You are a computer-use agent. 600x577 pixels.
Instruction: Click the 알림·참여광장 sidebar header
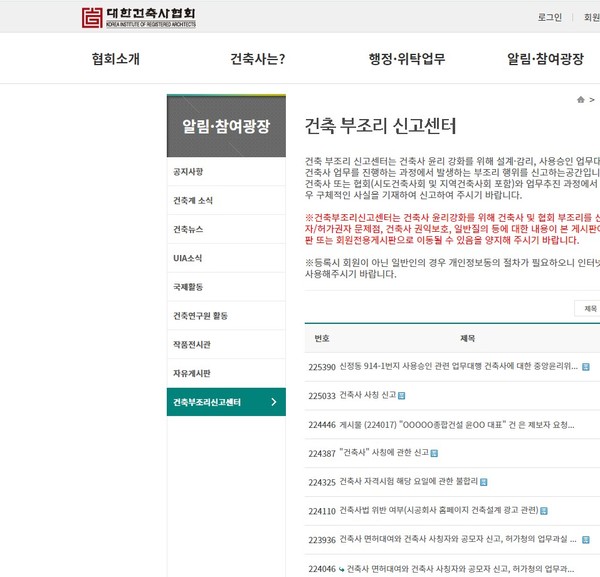pyautogui.click(x=226, y=126)
